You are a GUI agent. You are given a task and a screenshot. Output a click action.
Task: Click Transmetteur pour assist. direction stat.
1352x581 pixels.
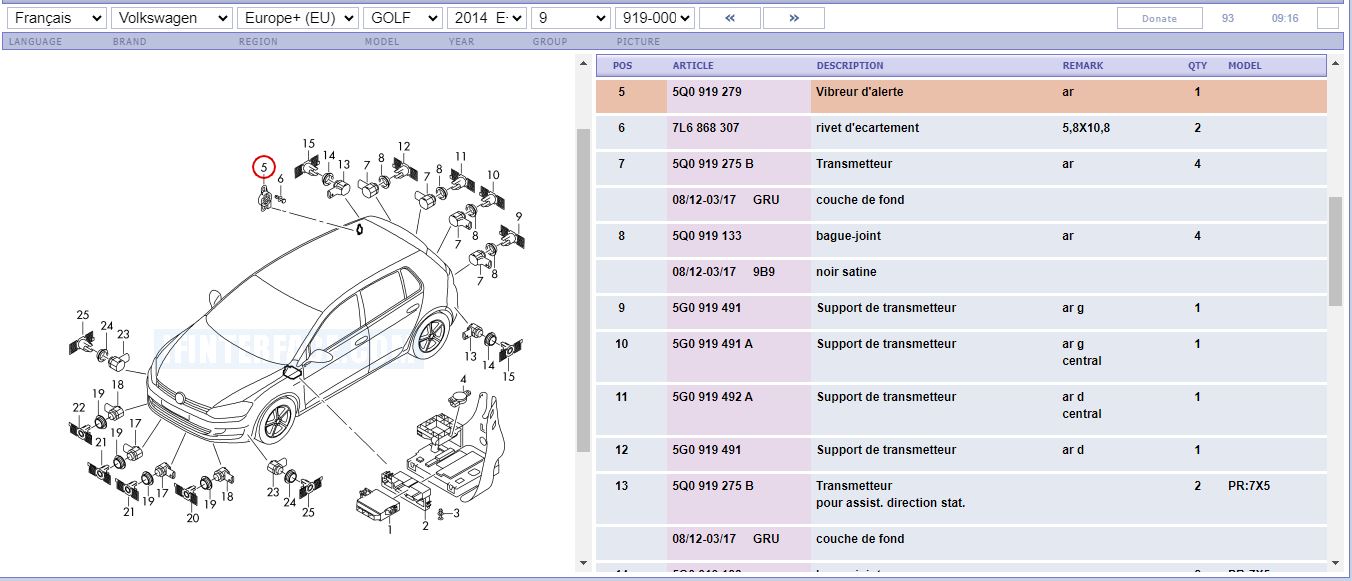click(891, 495)
